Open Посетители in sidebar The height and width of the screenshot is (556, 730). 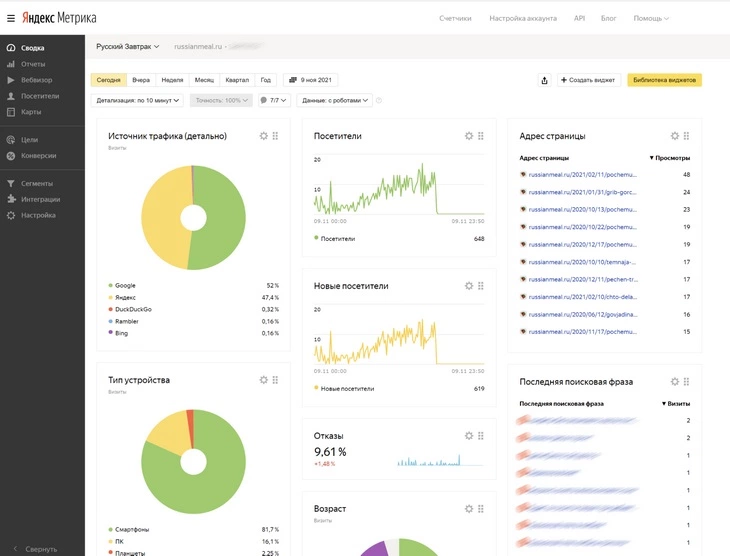[x=40, y=96]
